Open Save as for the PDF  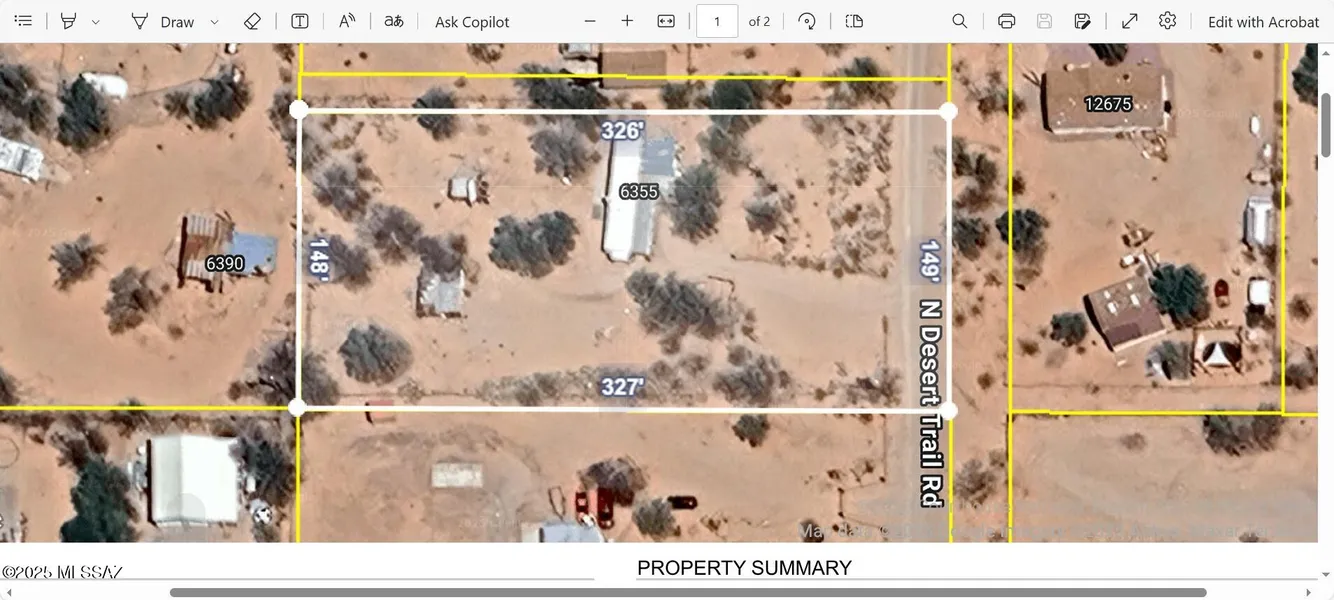[1083, 20]
